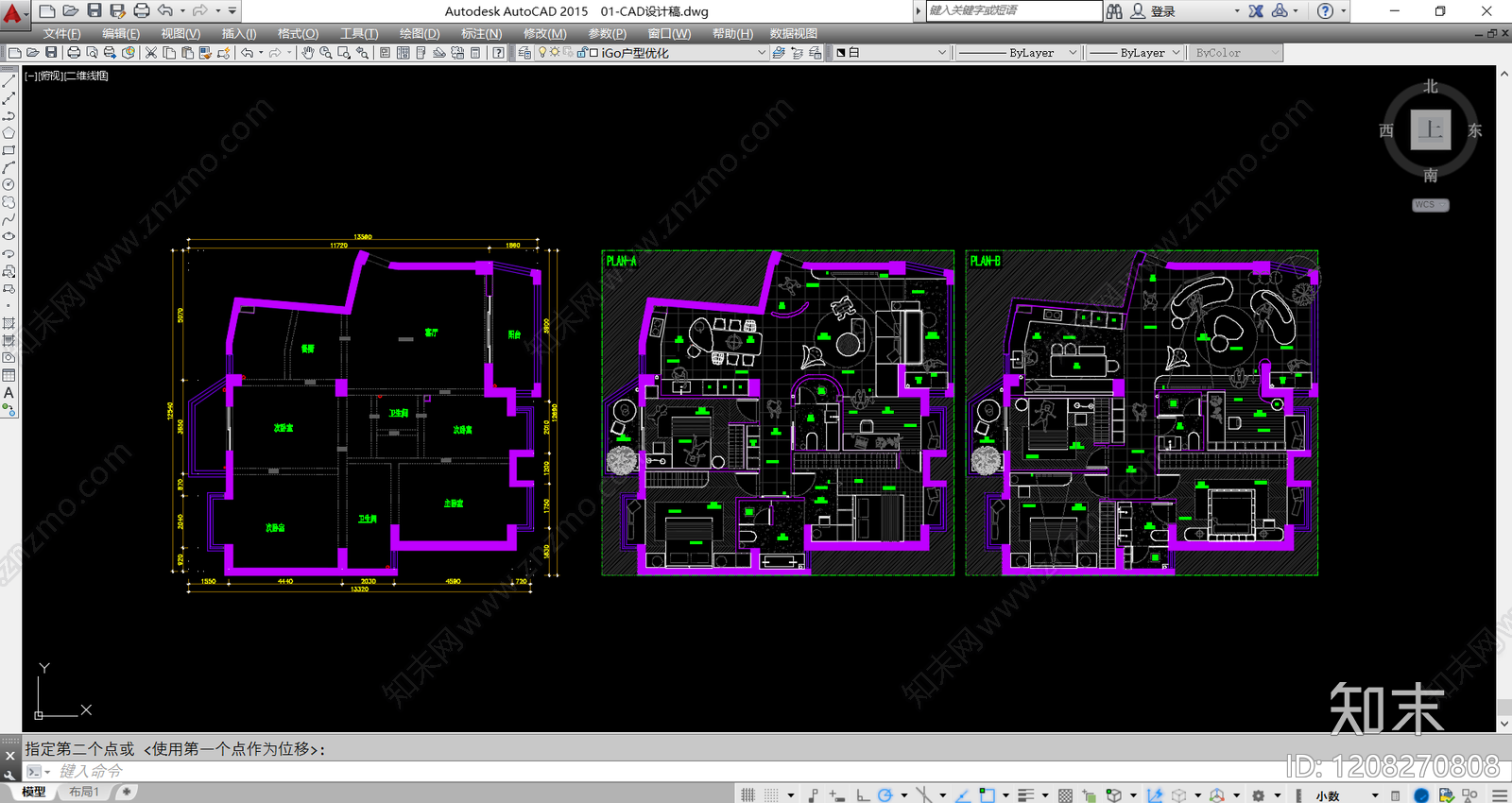Screen dimensions: 1512x803
Task: Open the customization menu in status bar
Action: [1500, 795]
